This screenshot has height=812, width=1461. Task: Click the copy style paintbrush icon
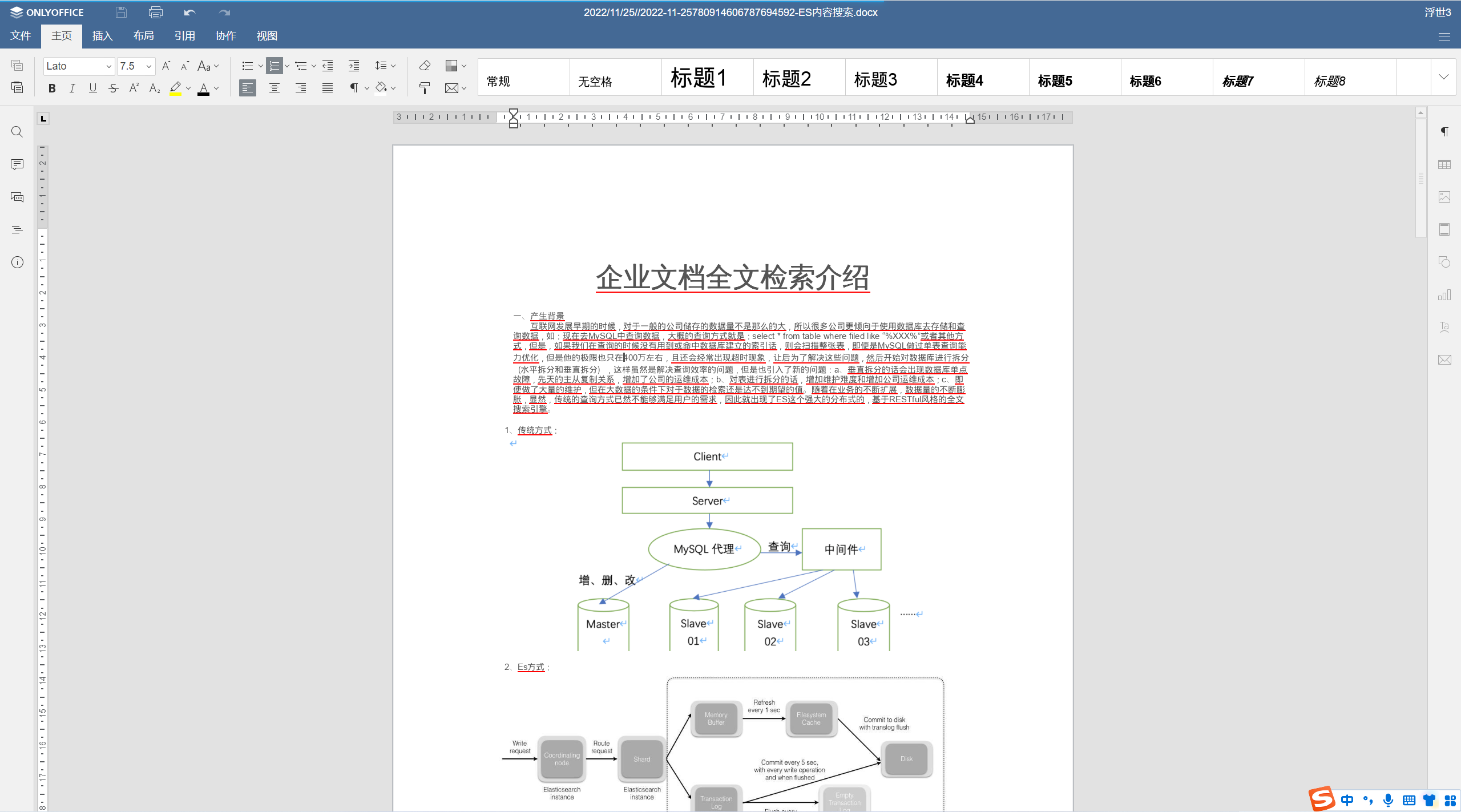pyautogui.click(x=425, y=88)
